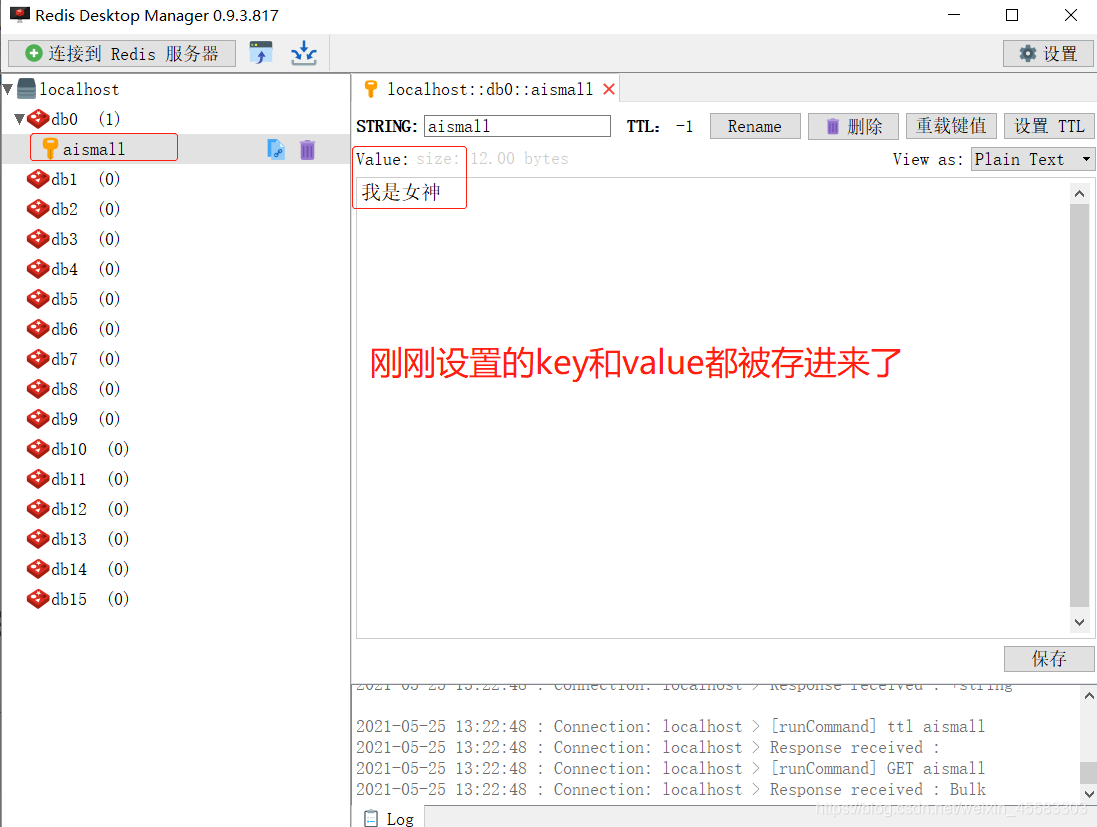The image size is (1097, 827).
Task: Click the Rename button
Action: (x=755, y=127)
